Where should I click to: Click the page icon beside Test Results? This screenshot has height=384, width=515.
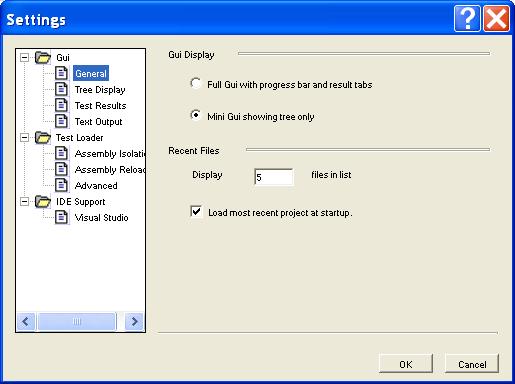(x=61, y=105)
